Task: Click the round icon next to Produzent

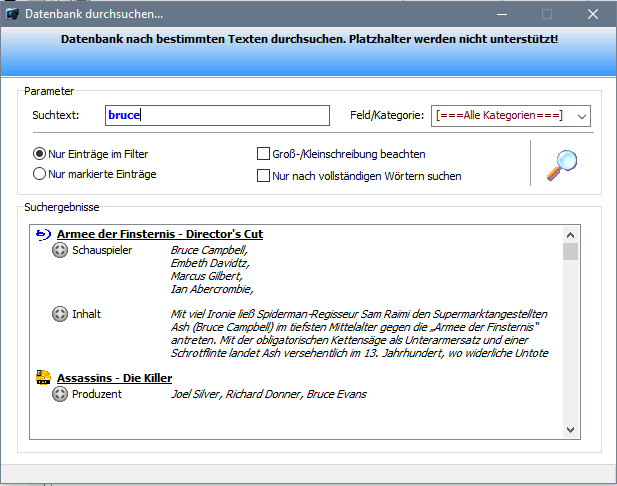Action: (x=60, y=394)
